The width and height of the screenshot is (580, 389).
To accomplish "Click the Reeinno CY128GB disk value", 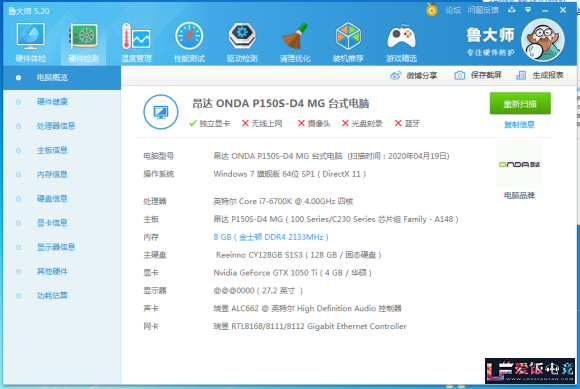I will (299, 255).
